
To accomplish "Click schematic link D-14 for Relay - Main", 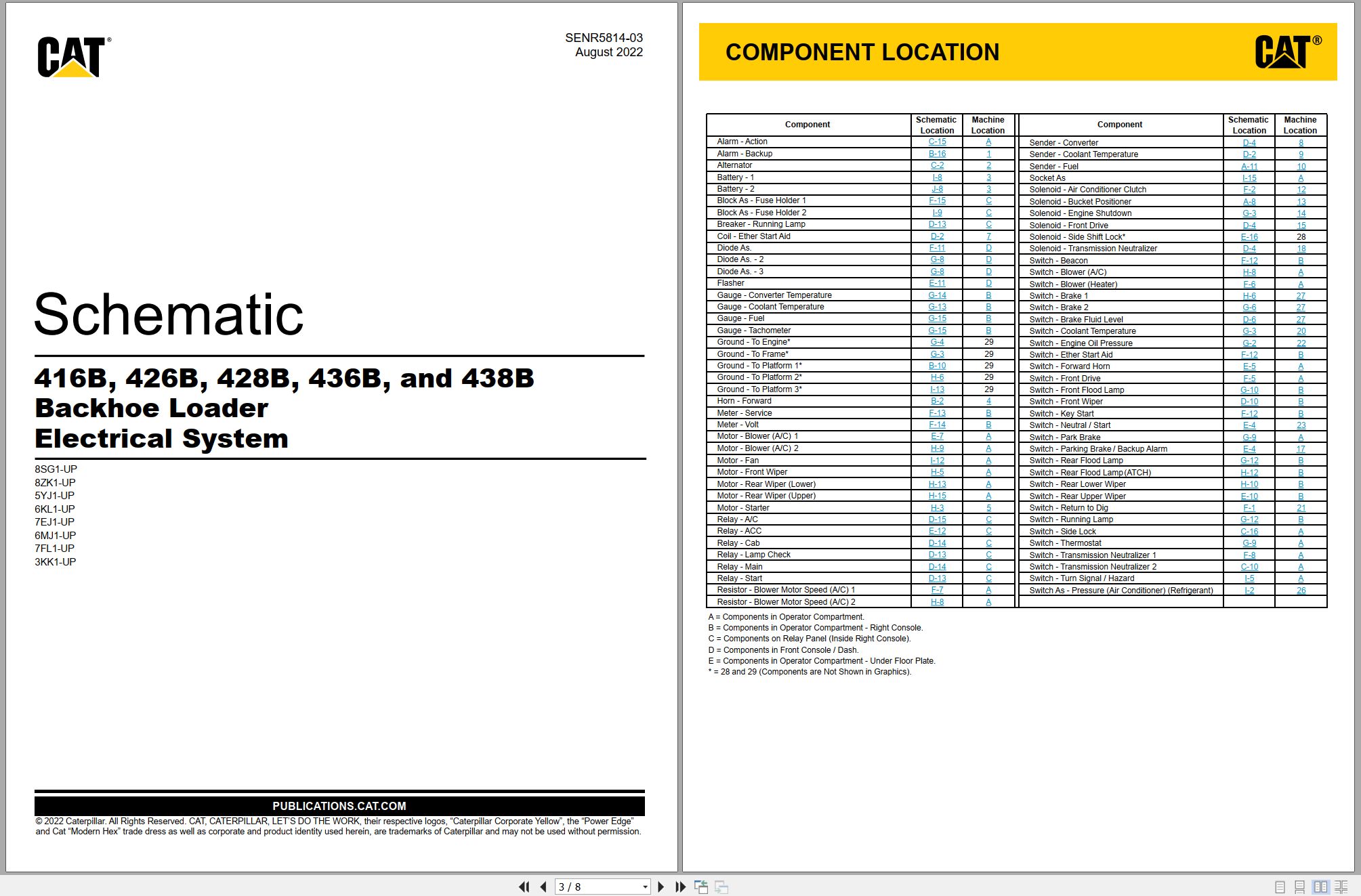I will tap(937, 567).
